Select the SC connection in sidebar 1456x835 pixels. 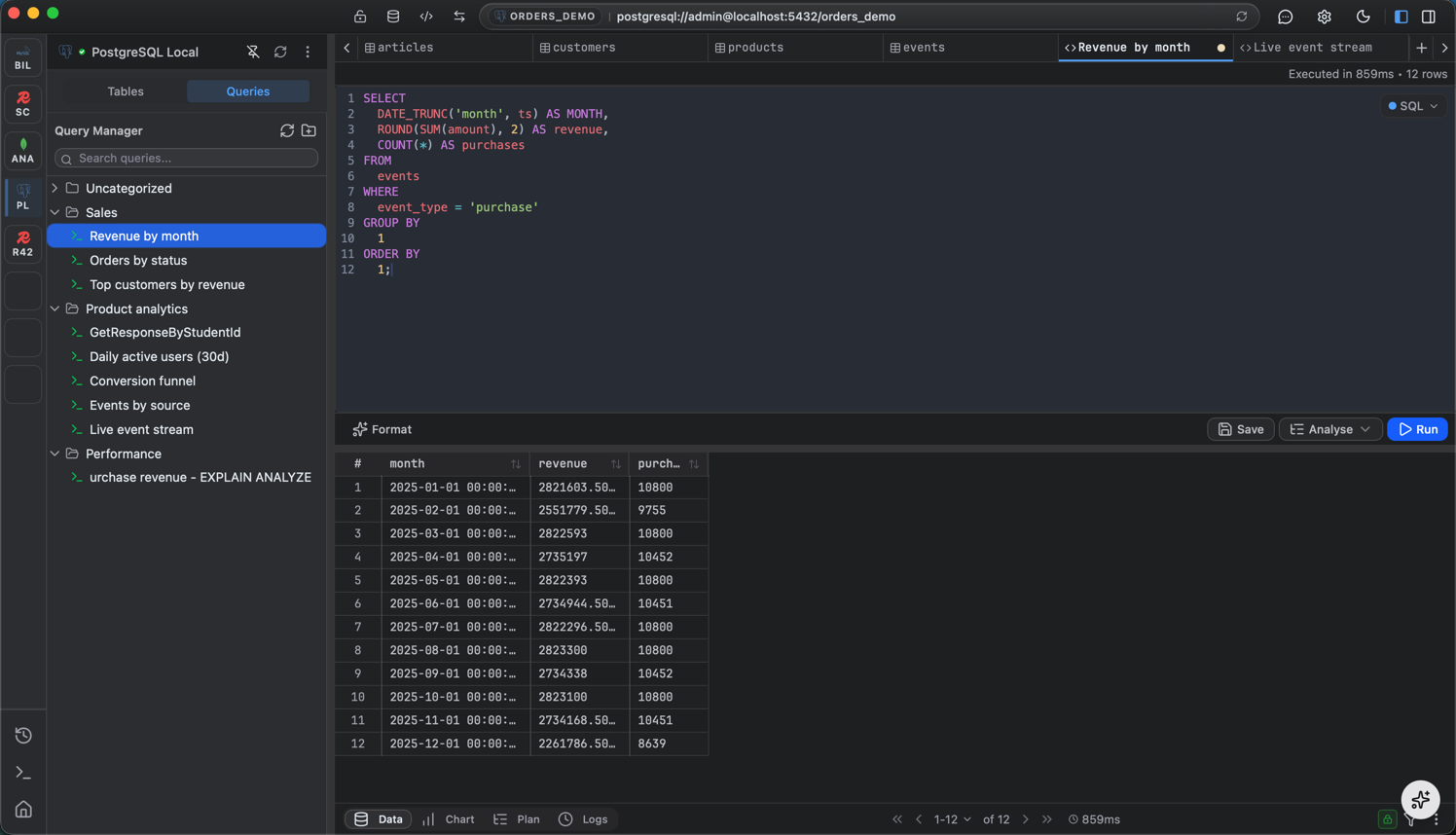point(22,104)
